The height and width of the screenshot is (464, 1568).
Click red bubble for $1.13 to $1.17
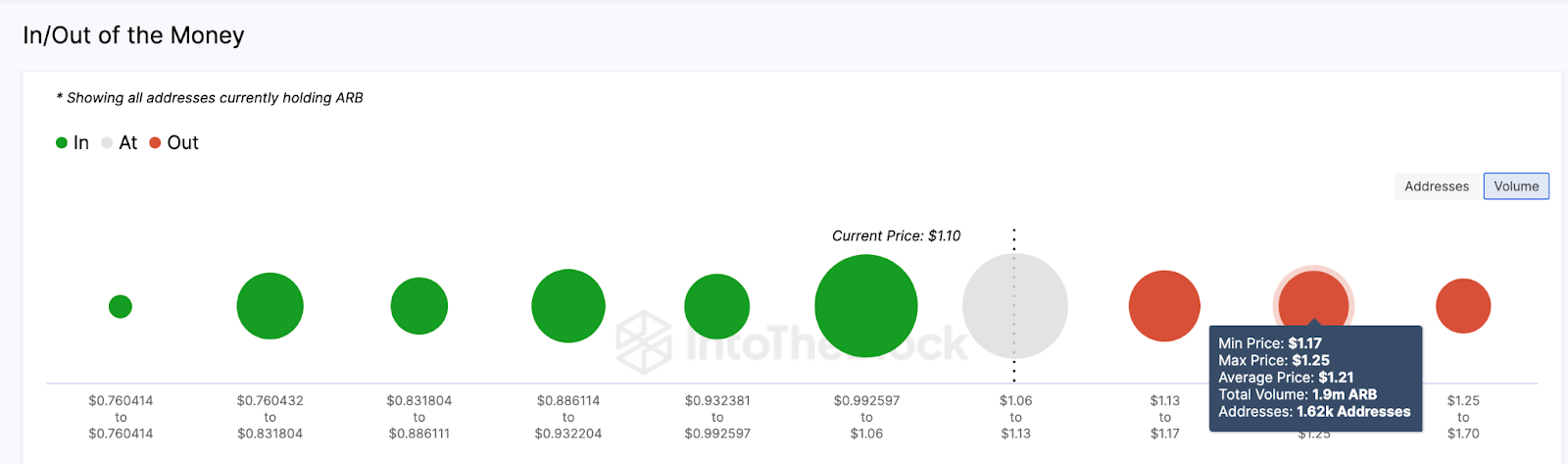(1164, 306)
